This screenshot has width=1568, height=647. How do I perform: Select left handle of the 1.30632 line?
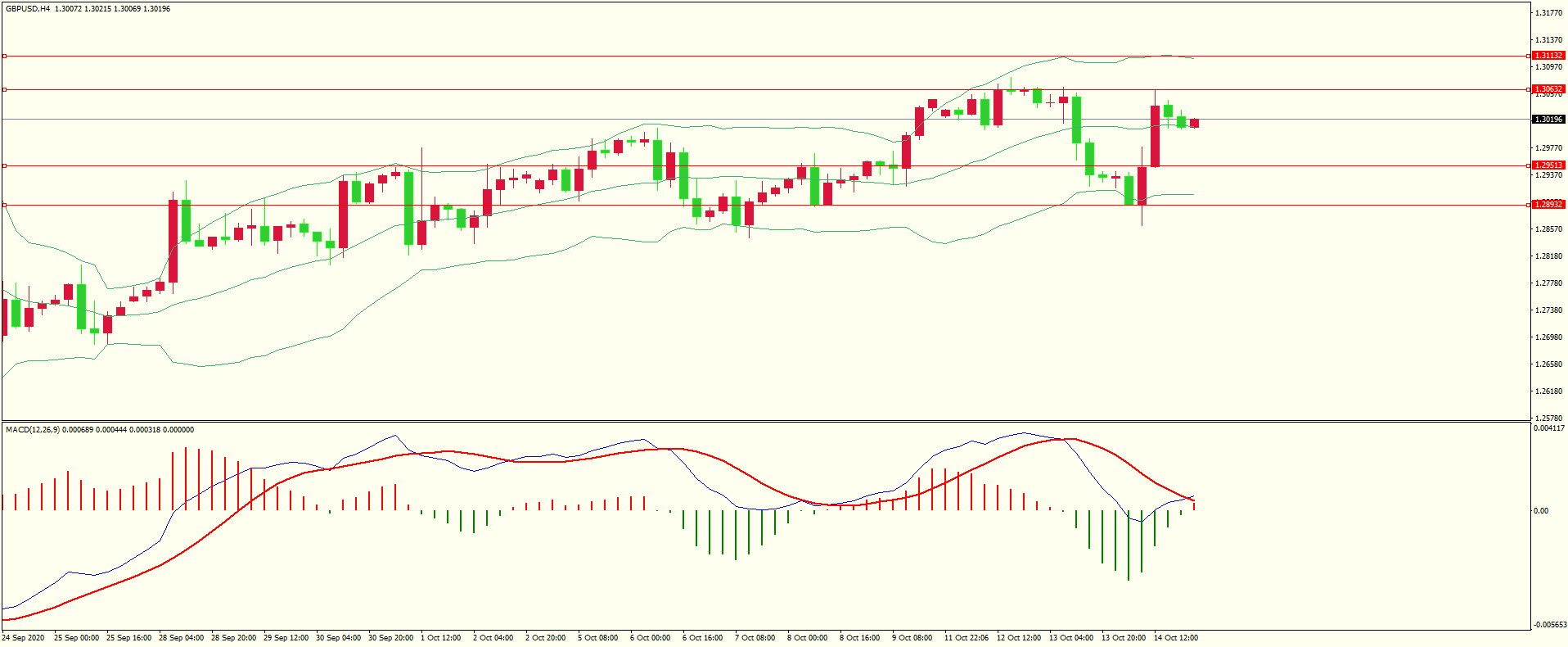point(5,90)
